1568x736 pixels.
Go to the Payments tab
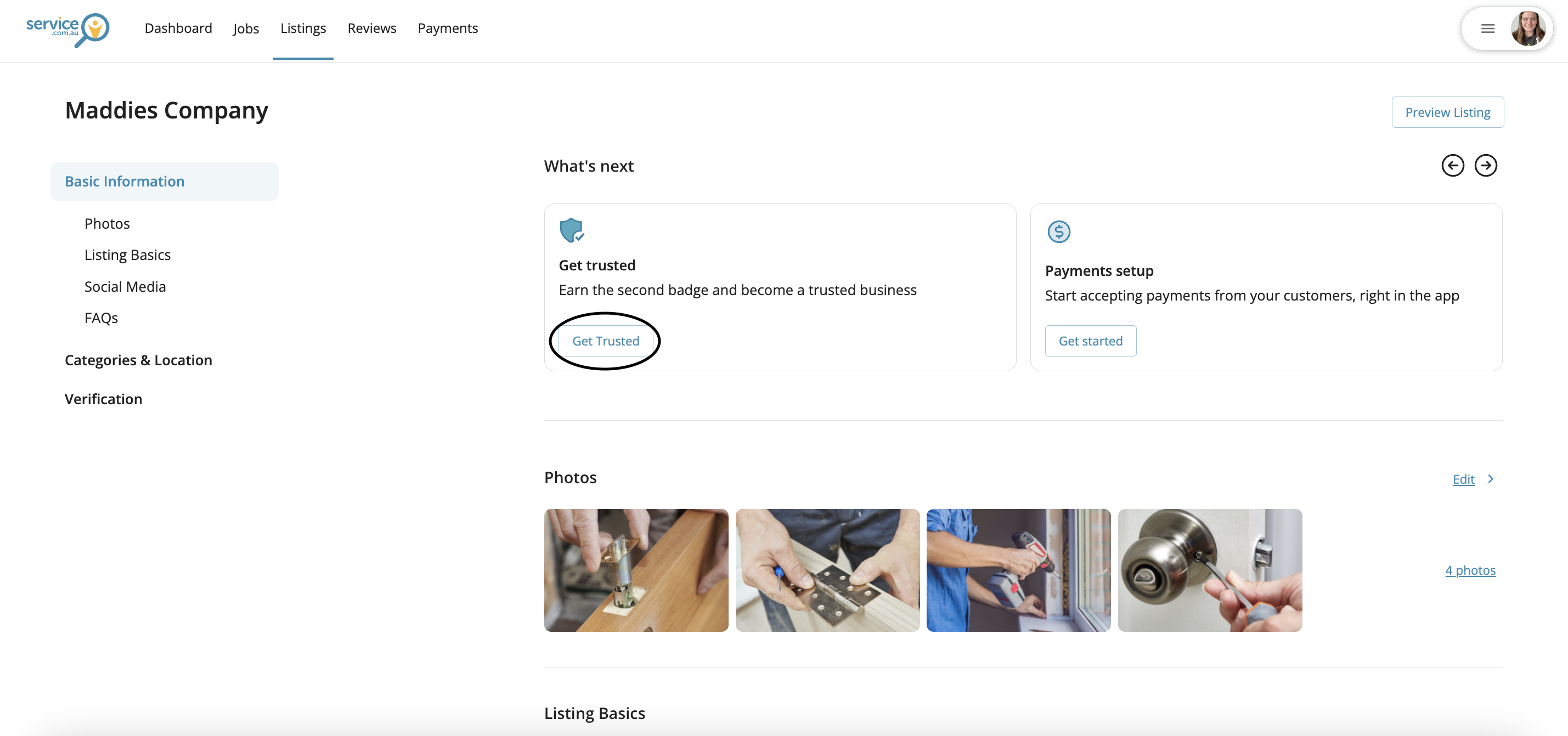coord(447,28)
